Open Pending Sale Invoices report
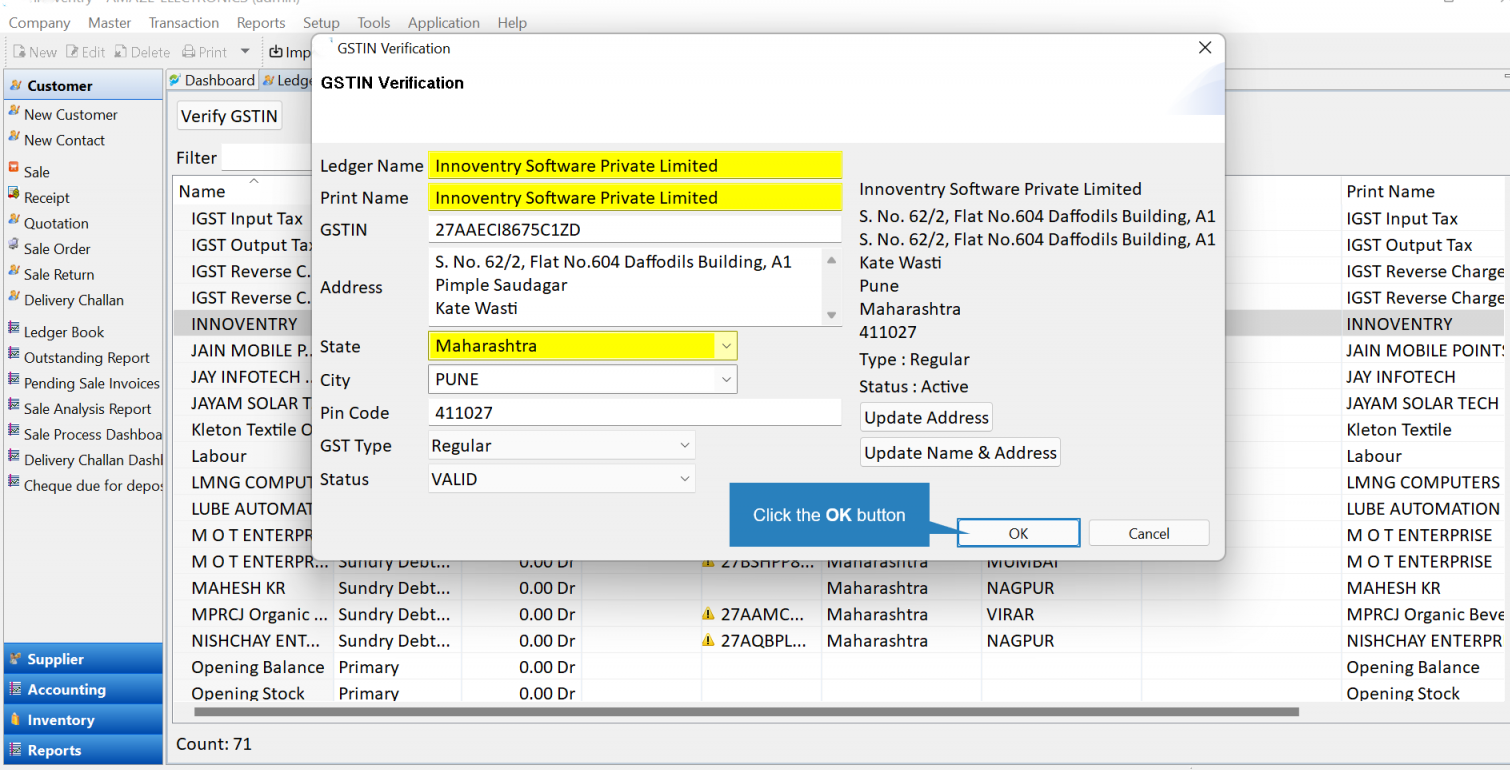 pos(91,383)
